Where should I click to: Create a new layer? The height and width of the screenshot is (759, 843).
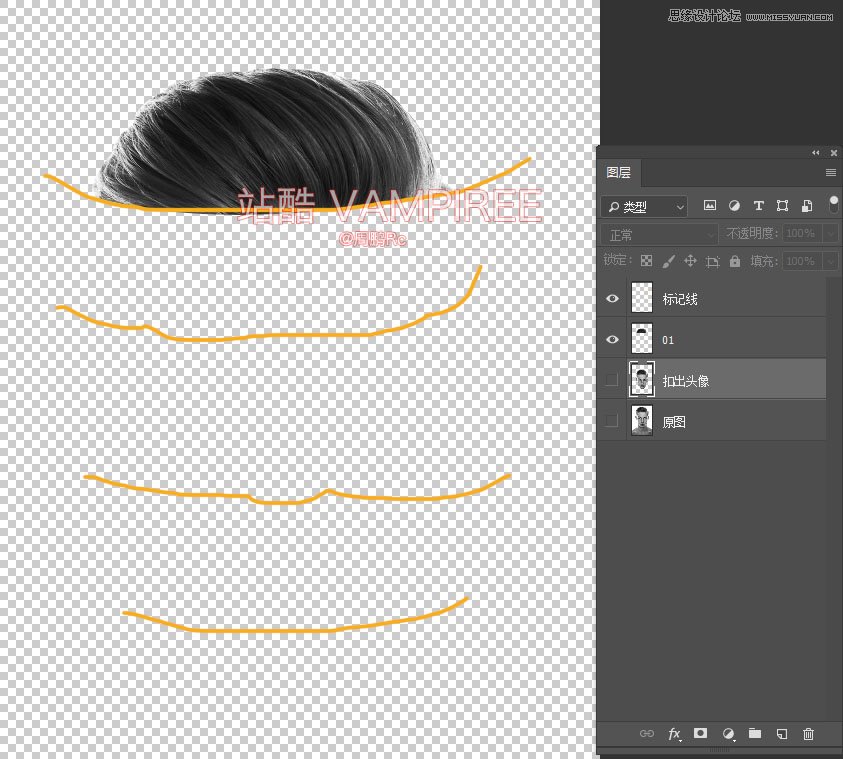[782, 734]
